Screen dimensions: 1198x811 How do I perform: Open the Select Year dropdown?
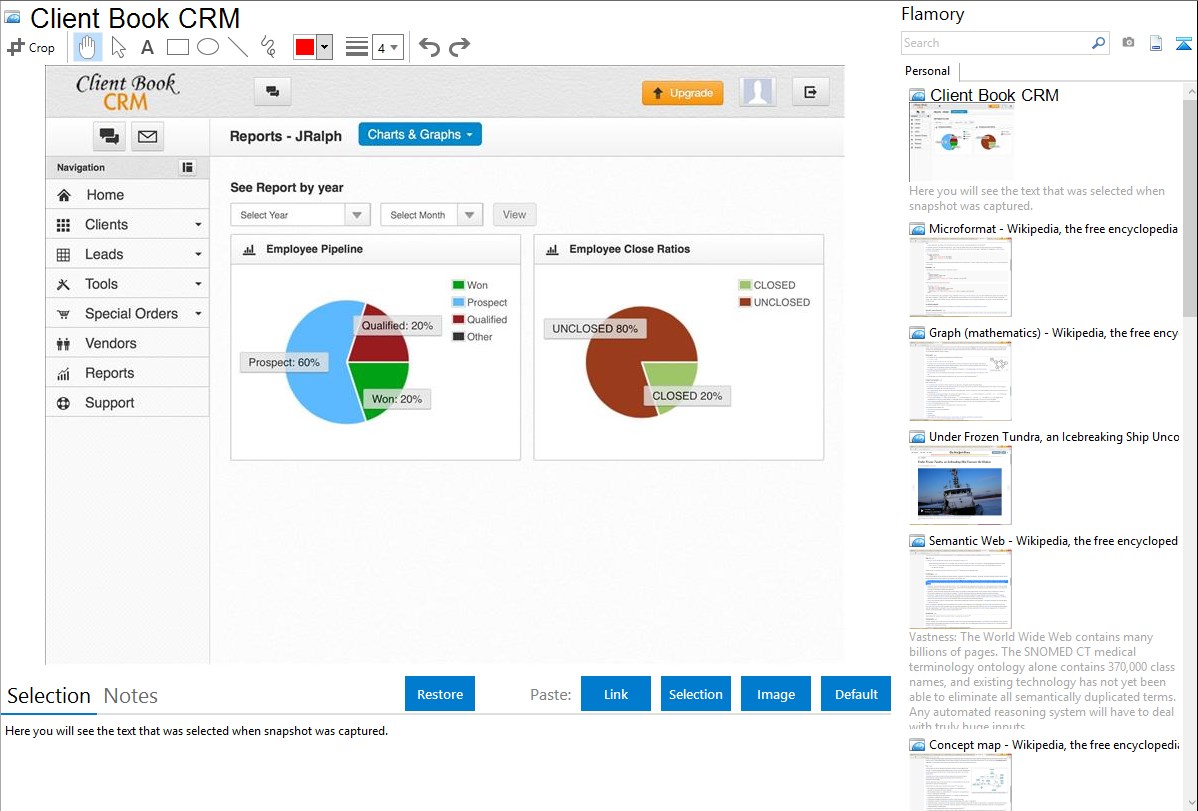[x=300, y=215]
